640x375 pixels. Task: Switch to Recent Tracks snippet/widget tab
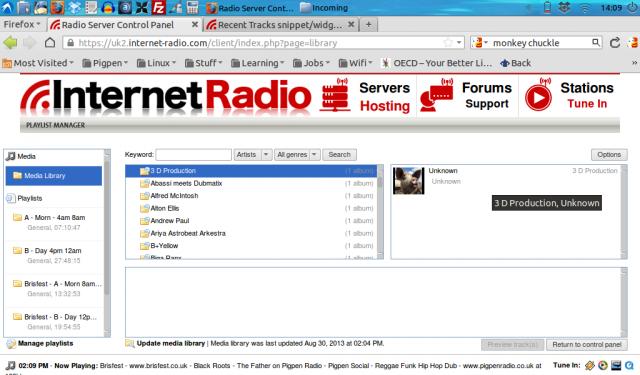point(280,25)
